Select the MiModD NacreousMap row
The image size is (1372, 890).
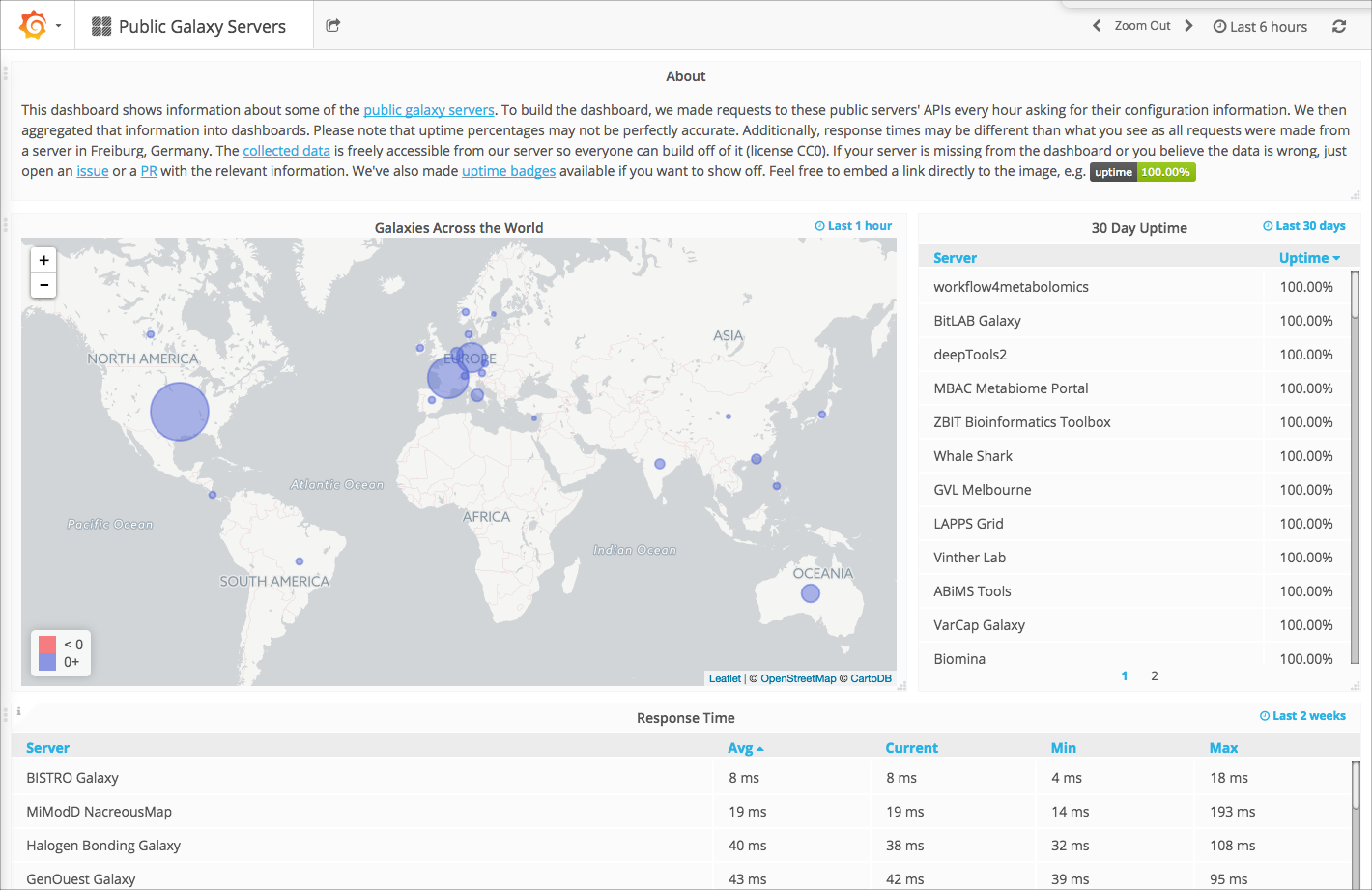coord(681,812)
